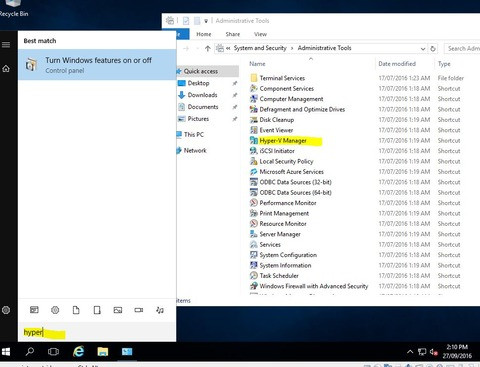Refresh the Administrative Tools folder

433,49
